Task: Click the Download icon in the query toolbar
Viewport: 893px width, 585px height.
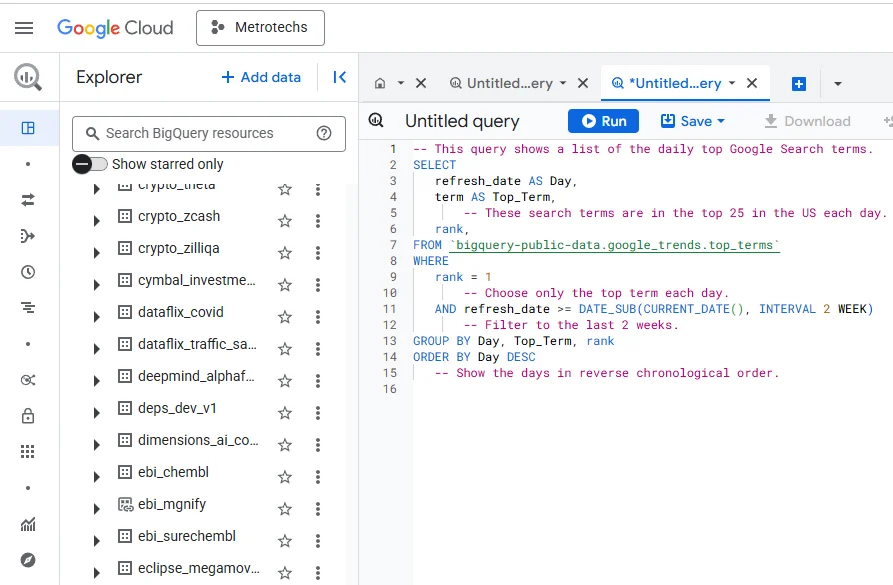Action: pos(770,120)
